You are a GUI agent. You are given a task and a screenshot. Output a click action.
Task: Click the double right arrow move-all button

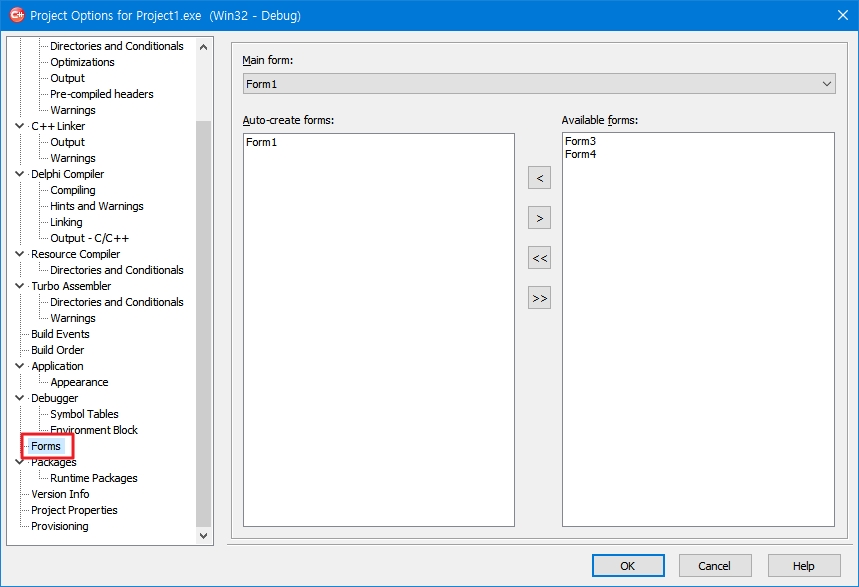click(x=539, y=298)
